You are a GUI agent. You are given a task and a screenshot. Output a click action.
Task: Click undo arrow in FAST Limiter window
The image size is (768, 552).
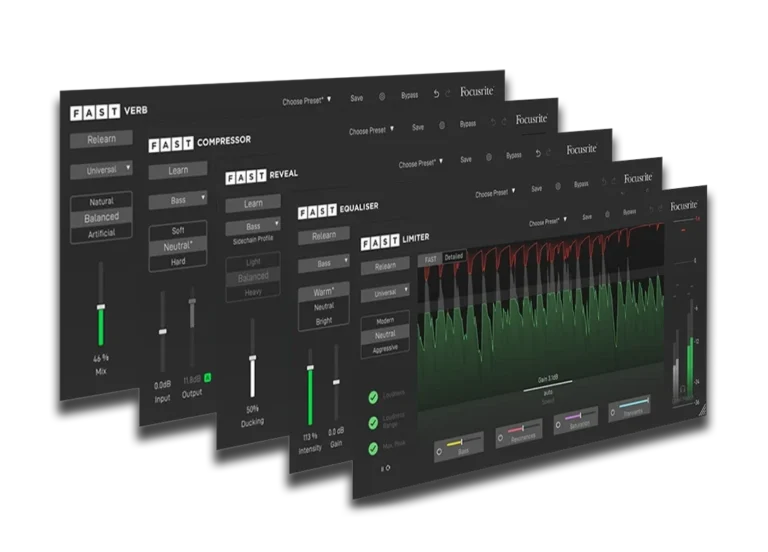pos(651,210)
